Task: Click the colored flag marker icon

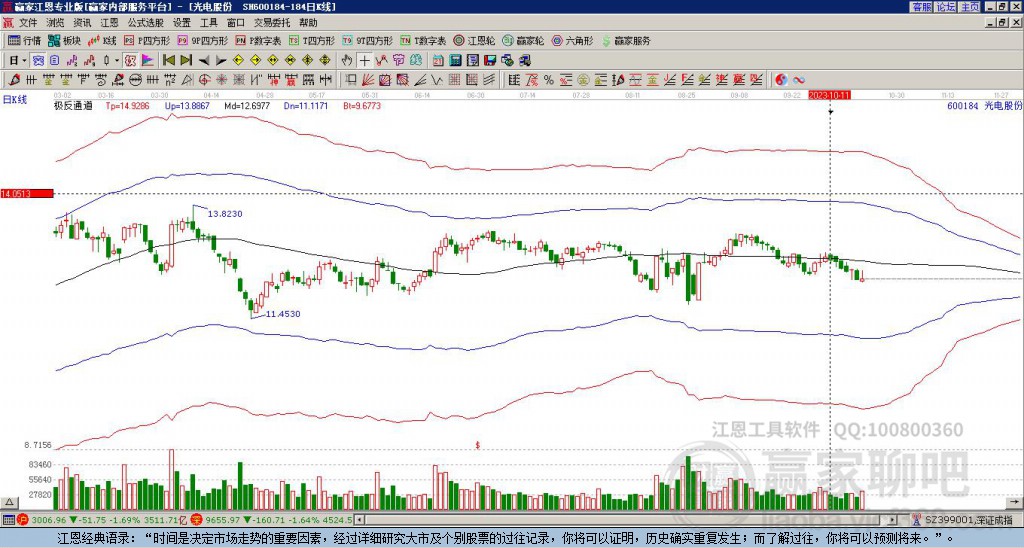Action: tap(148, 61)
